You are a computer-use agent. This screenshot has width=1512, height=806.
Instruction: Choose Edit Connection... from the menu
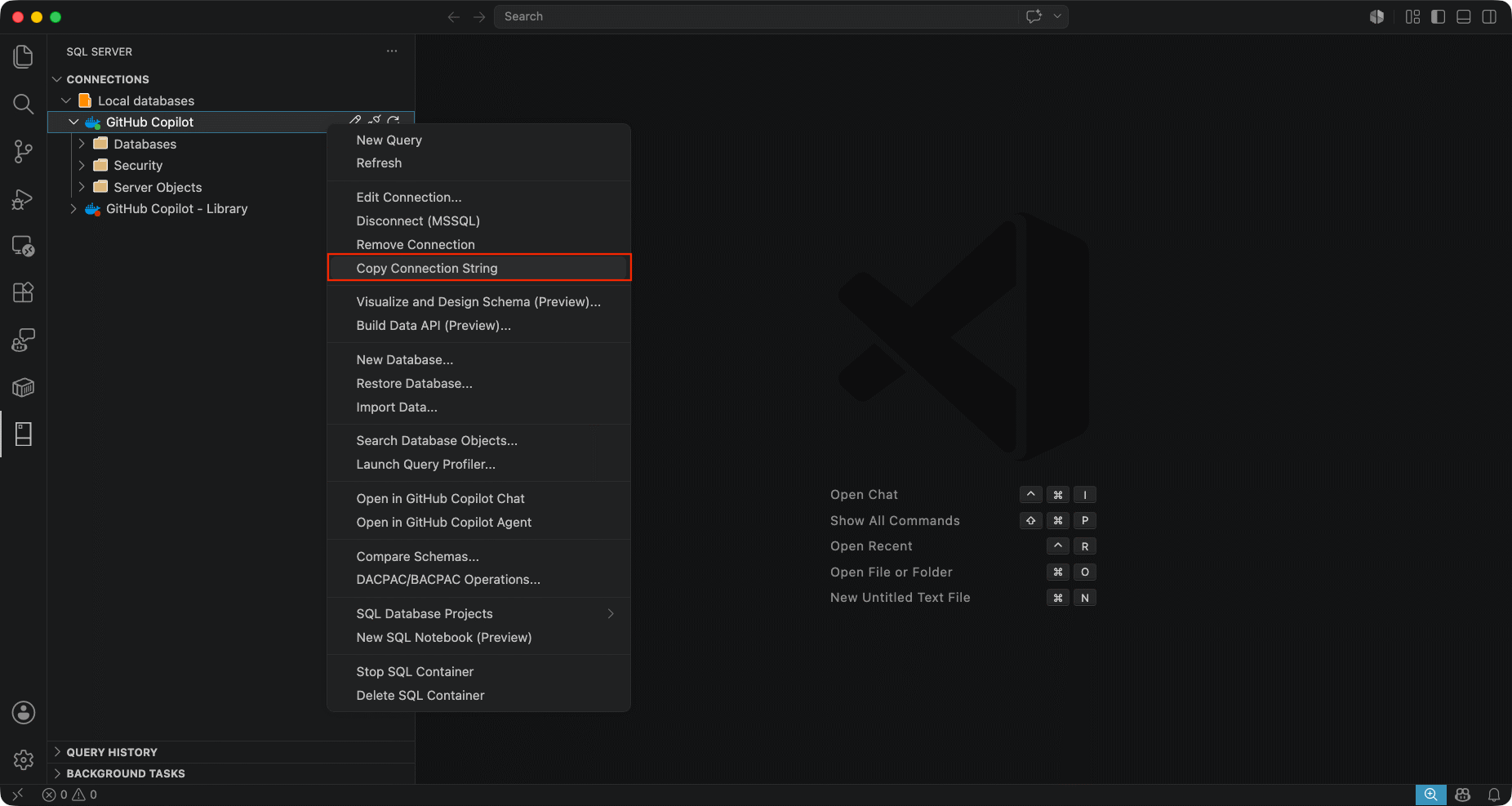(479, 198)
